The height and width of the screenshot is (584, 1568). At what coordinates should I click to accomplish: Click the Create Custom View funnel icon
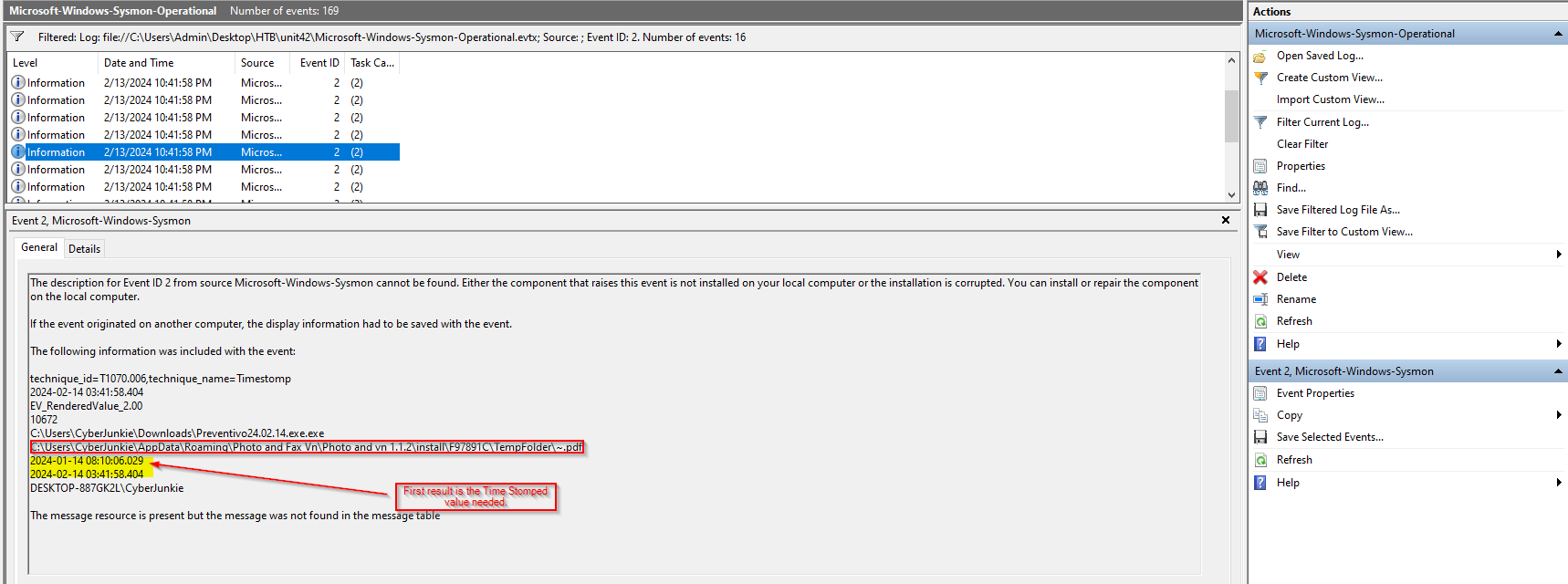tap(1260, 78)
